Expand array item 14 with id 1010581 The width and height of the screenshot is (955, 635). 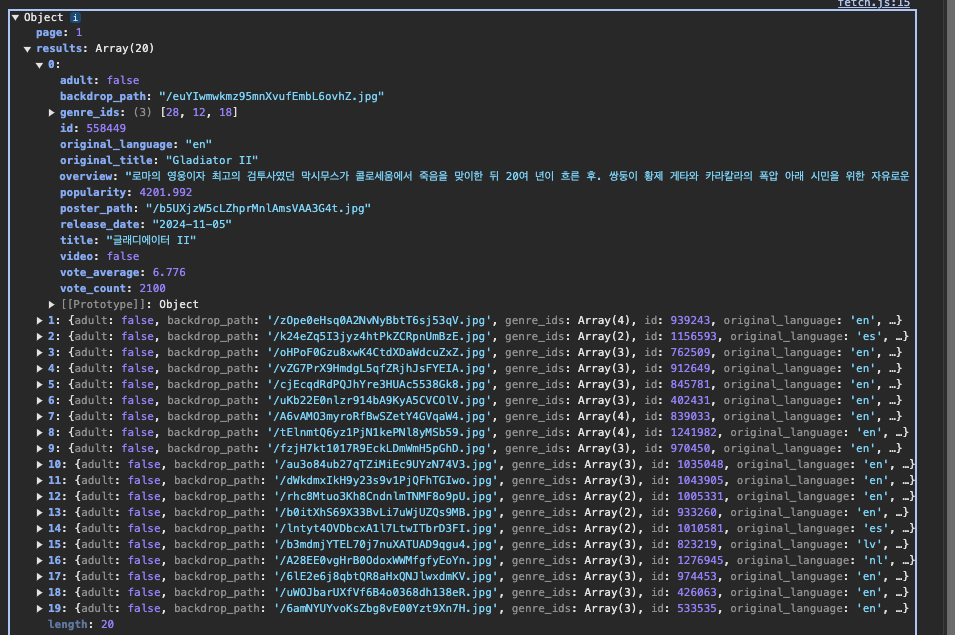[40, 528]
